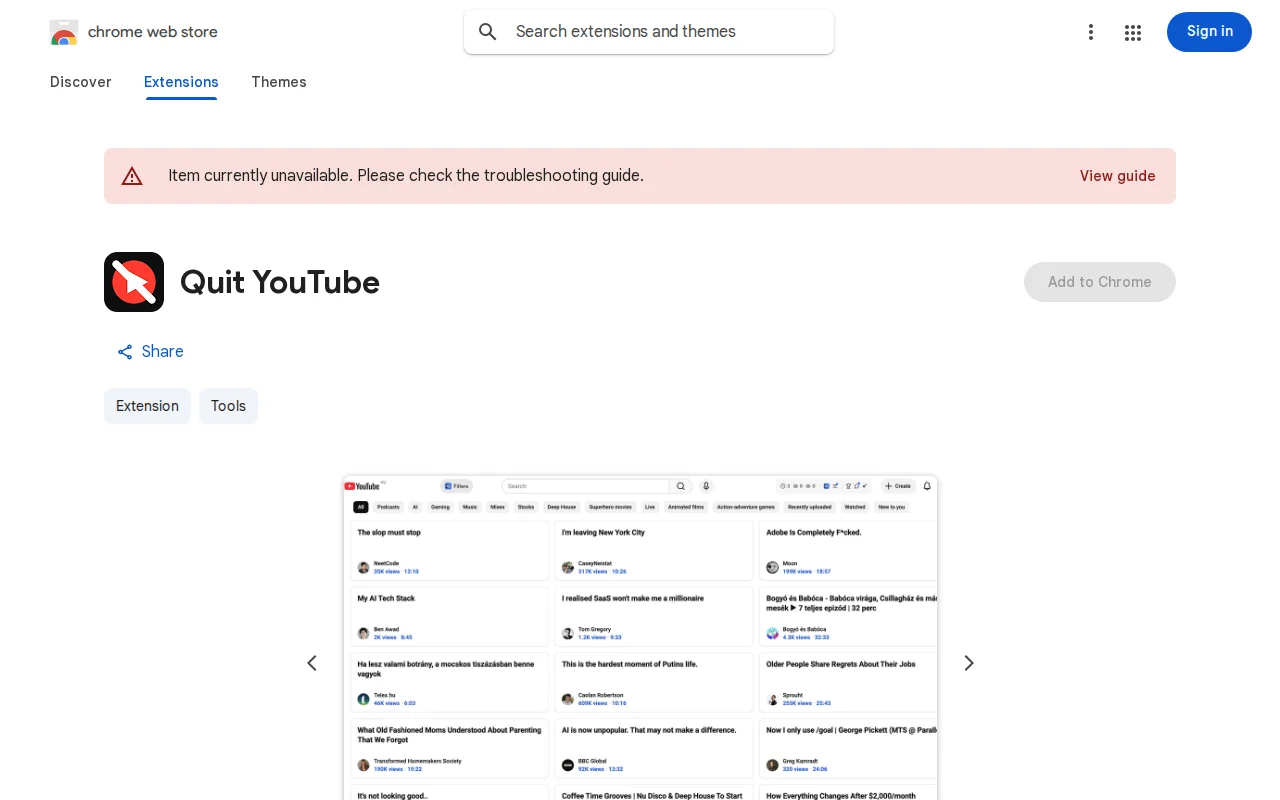This screenshot has width=1280, height=800.
Task: Open the Themes tab
Action: click(x=279, y=82)
